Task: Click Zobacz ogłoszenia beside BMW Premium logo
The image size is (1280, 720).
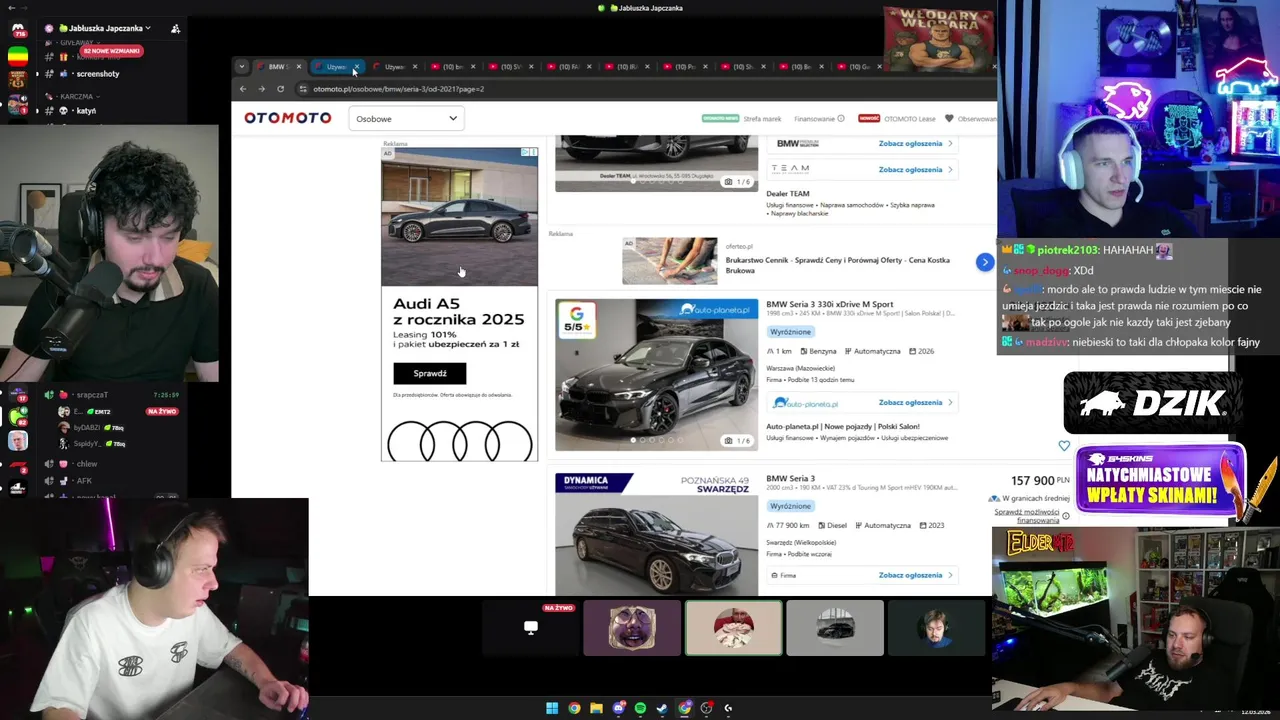Action: click(x=915, y=143)
